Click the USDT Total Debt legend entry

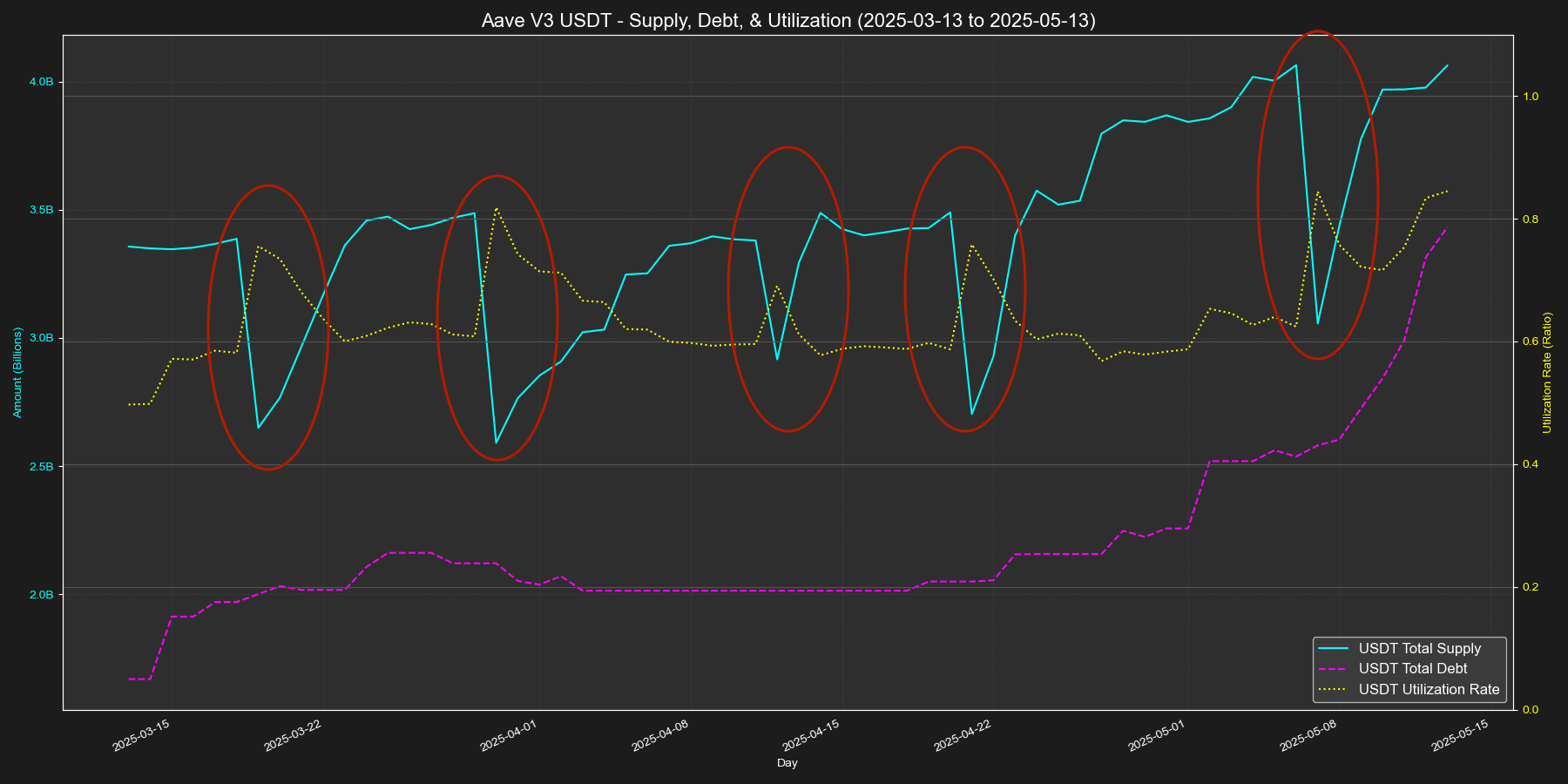pos(1412,669)
